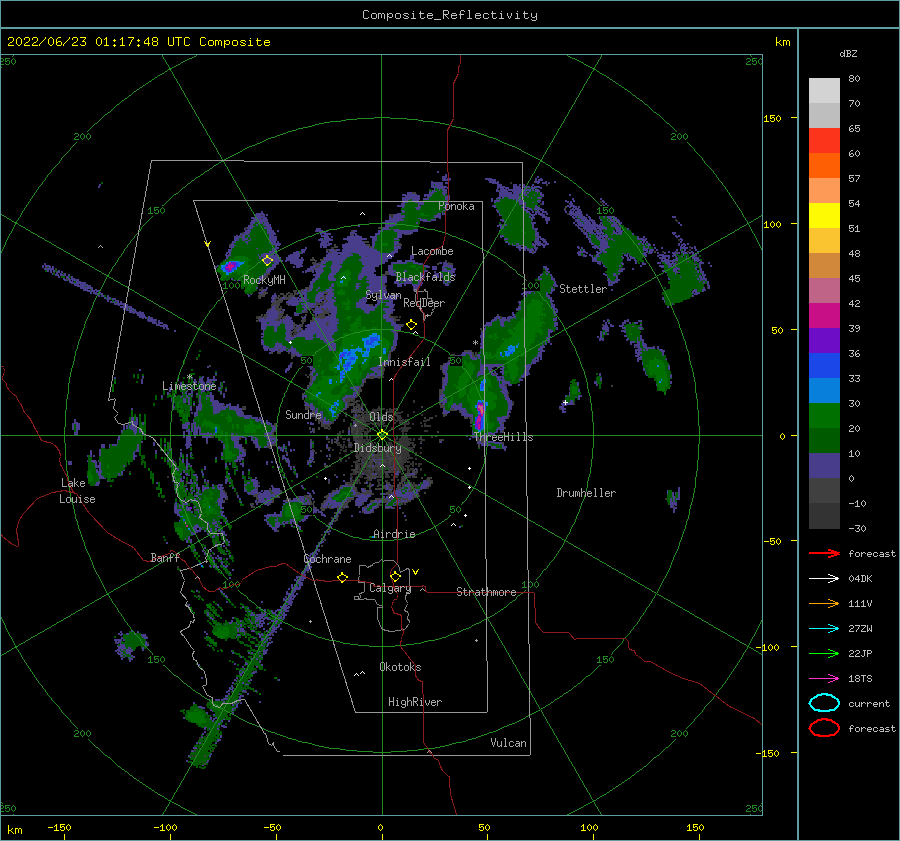Click the yellow V marker northwest of RockyMH
This screenshot has height=841, width=900.
(x=208, y=244)
